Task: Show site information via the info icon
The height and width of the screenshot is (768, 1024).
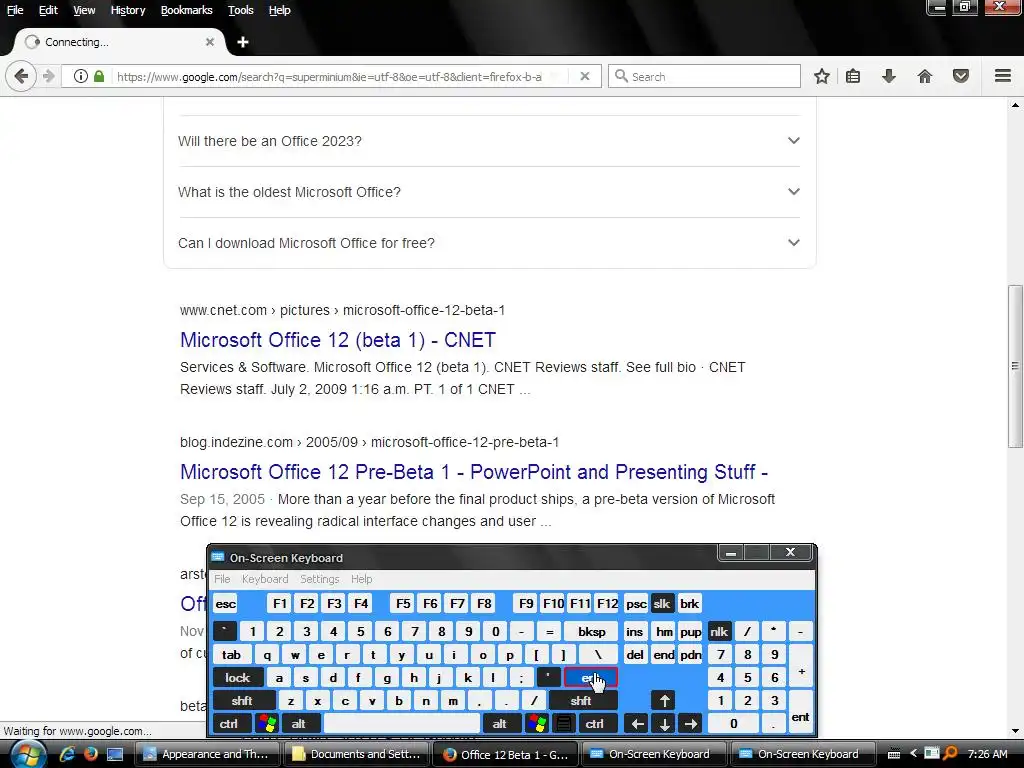Action: 80,76
